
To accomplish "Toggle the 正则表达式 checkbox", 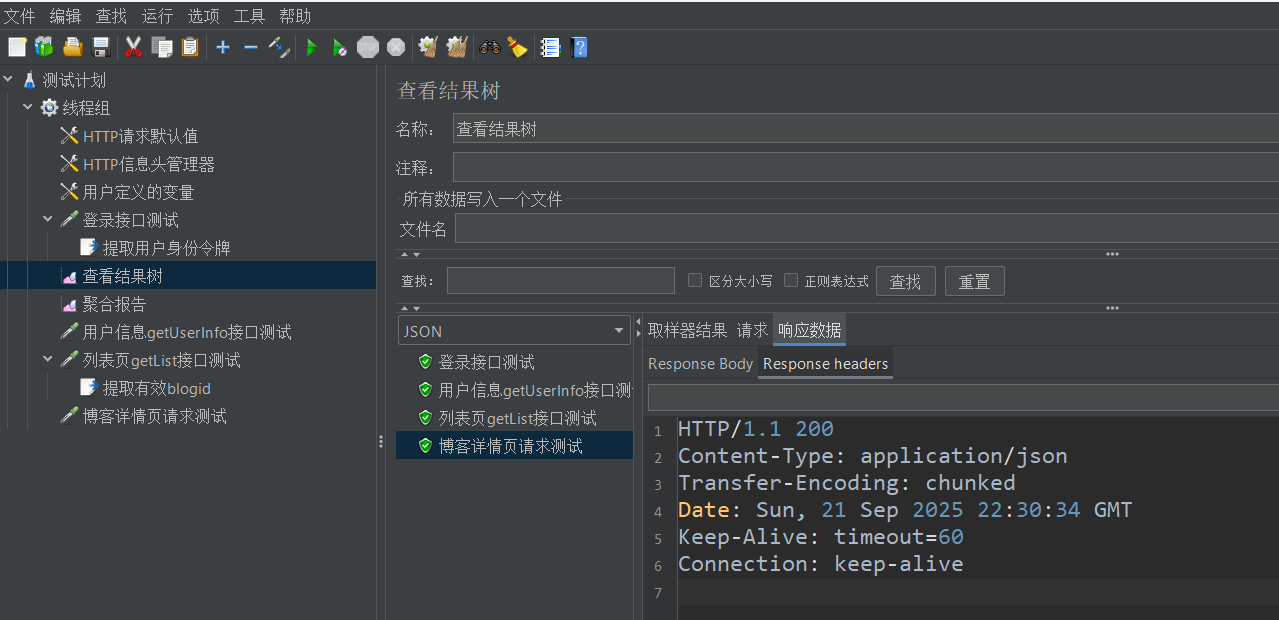I will pos(791,281).
